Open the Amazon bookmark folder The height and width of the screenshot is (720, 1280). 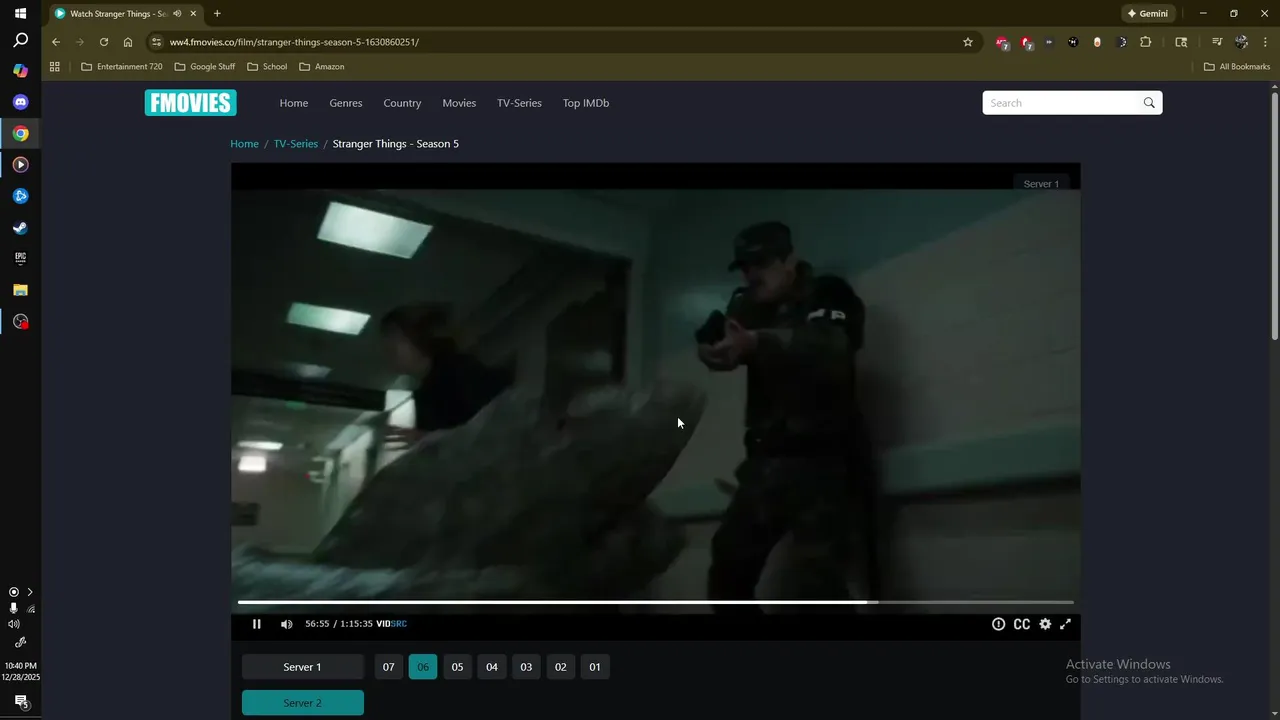pyautogui.click(x=322, y=67)
